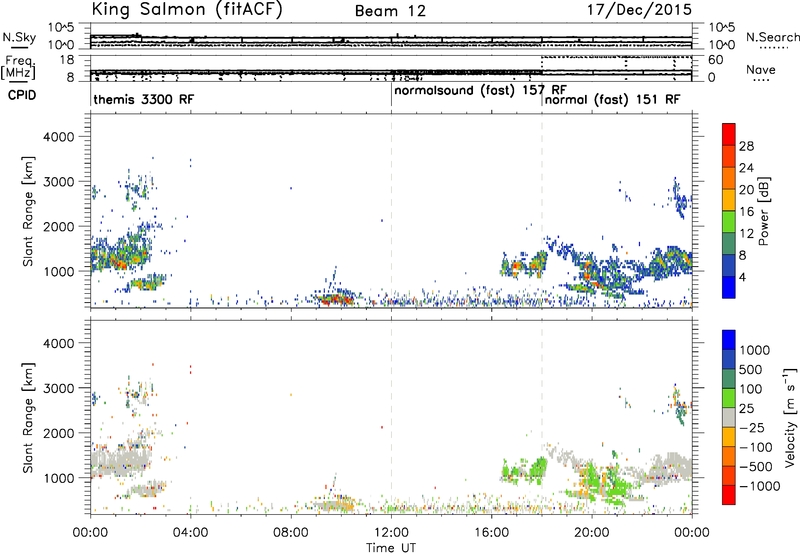Screen dimensions: 800x554
Task: Click the 'CPID' label
Action: pos(22,95)
